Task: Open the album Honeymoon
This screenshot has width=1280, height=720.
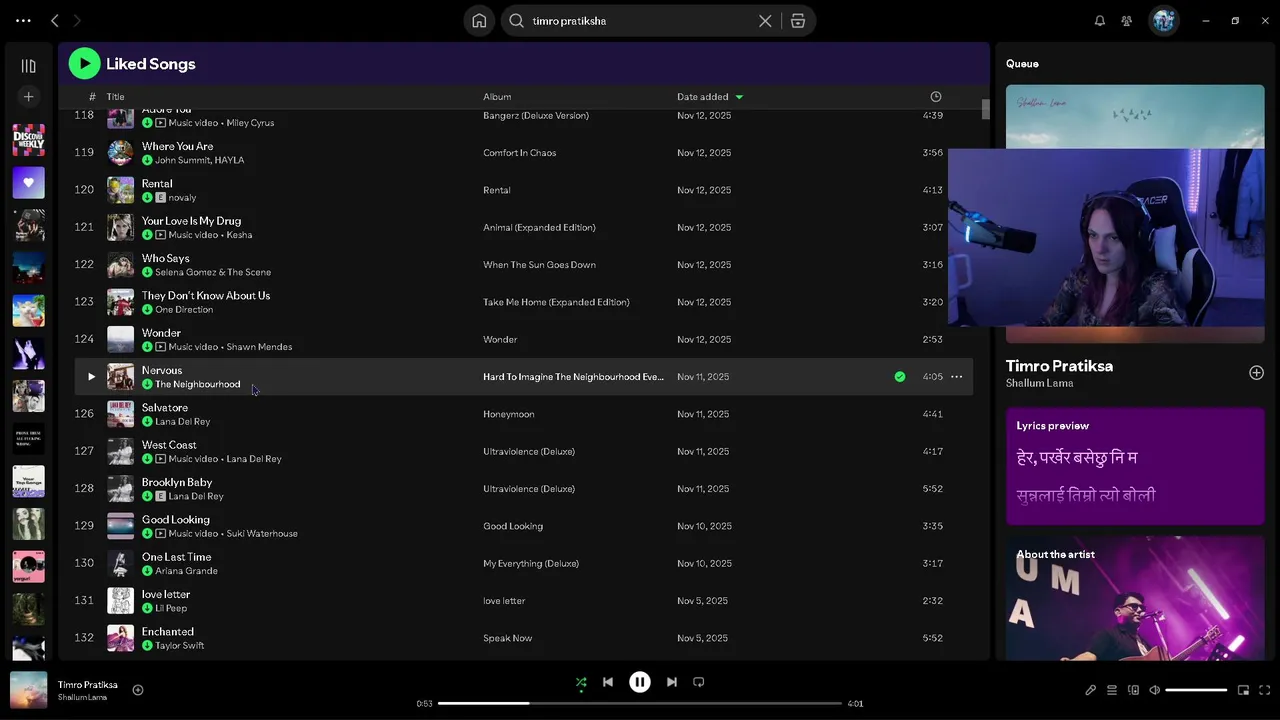Action: pos(508,414)
